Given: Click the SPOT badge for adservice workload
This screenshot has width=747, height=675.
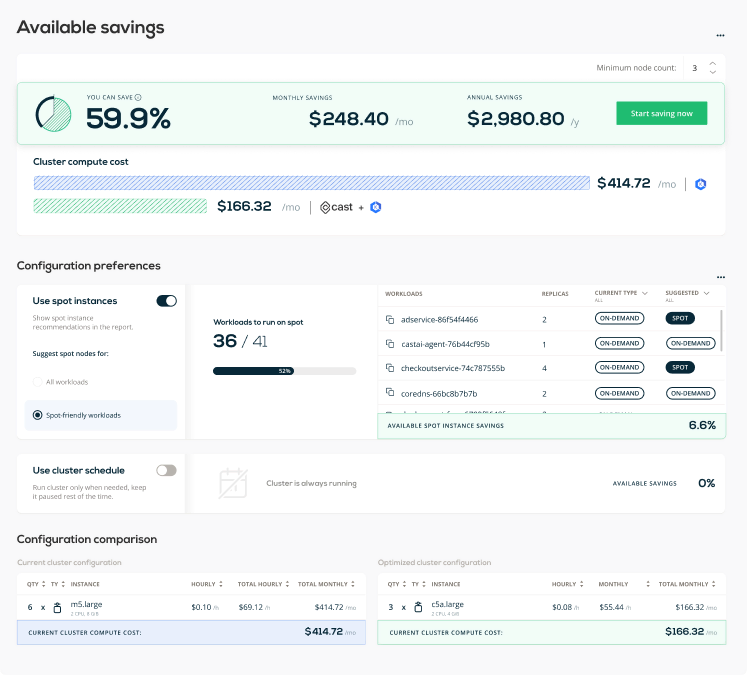Looking at the screenshot, I should click(x=680, y=319).
